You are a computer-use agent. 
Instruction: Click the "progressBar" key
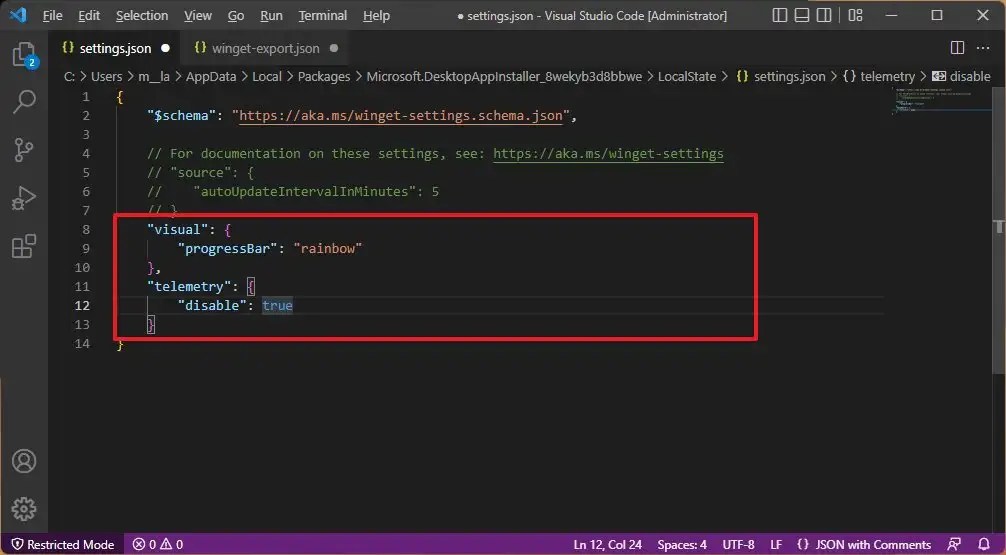pyautogui.click(x=228, y=248)
